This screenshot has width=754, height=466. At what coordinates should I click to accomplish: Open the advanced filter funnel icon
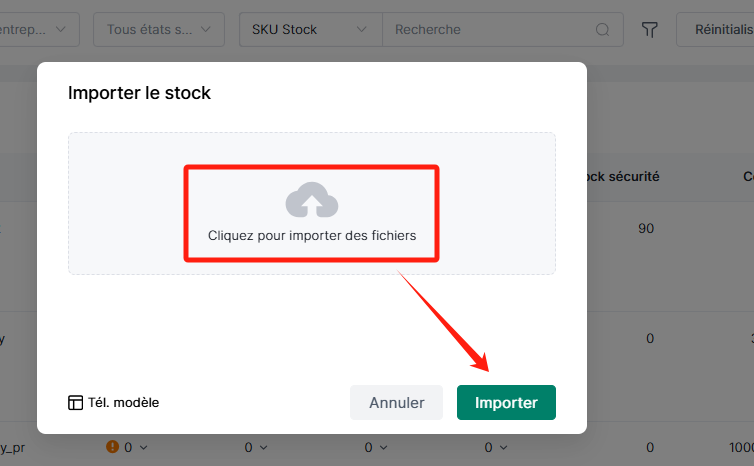[649, 30]
